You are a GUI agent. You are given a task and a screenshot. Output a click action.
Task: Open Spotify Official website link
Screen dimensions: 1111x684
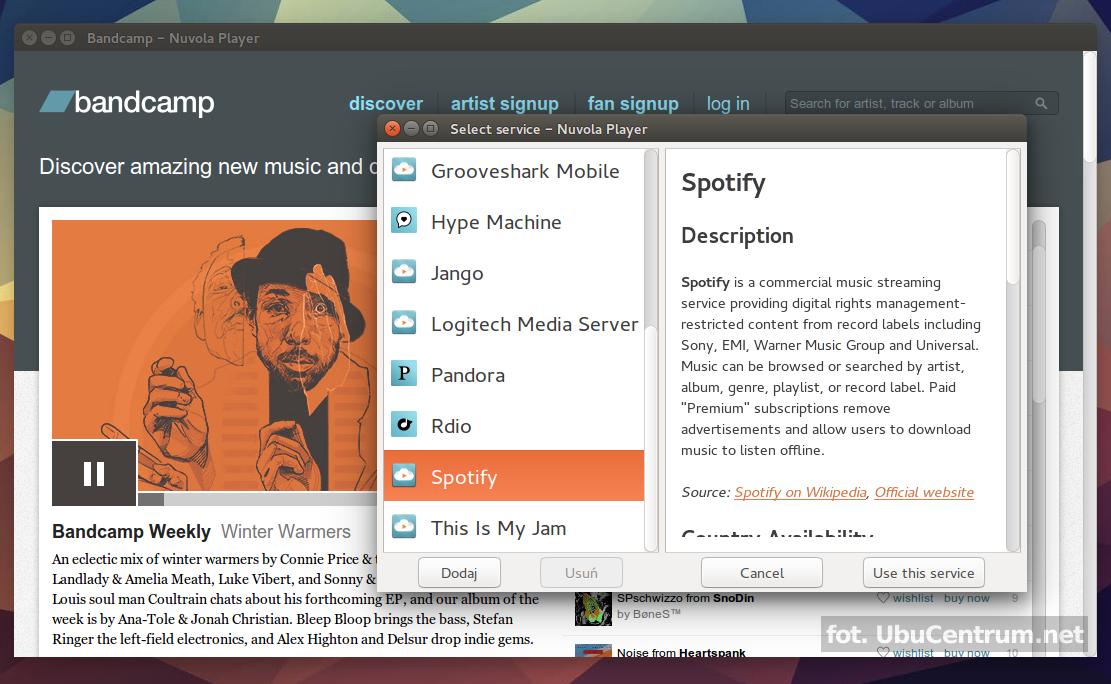[924, 492]
